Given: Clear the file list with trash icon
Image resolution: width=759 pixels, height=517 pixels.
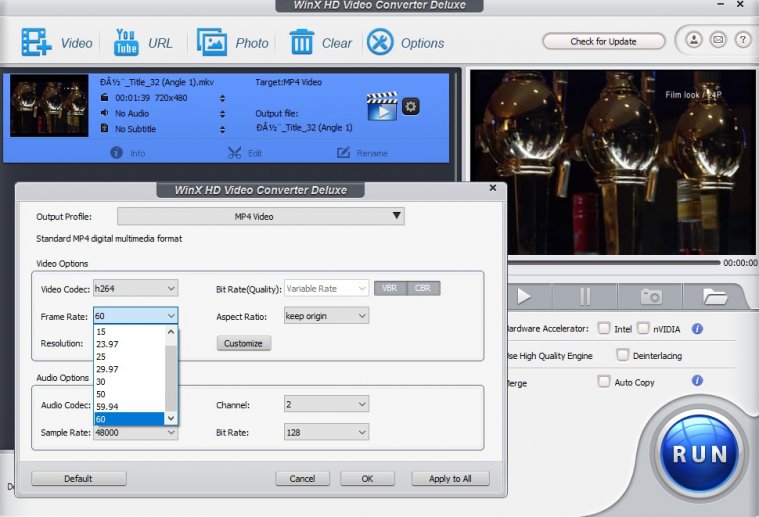Looking at the screenshot, I should (302, 43).
